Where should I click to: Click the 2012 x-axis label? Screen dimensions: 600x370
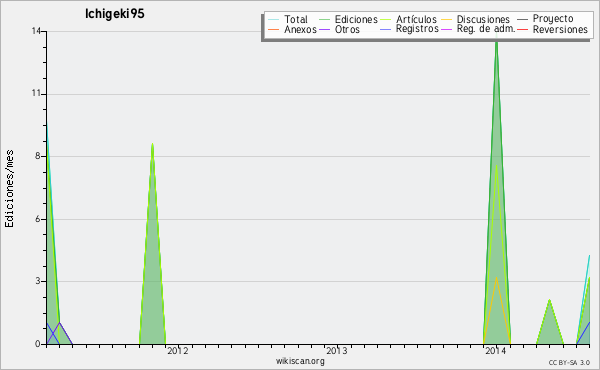[178, 351]
